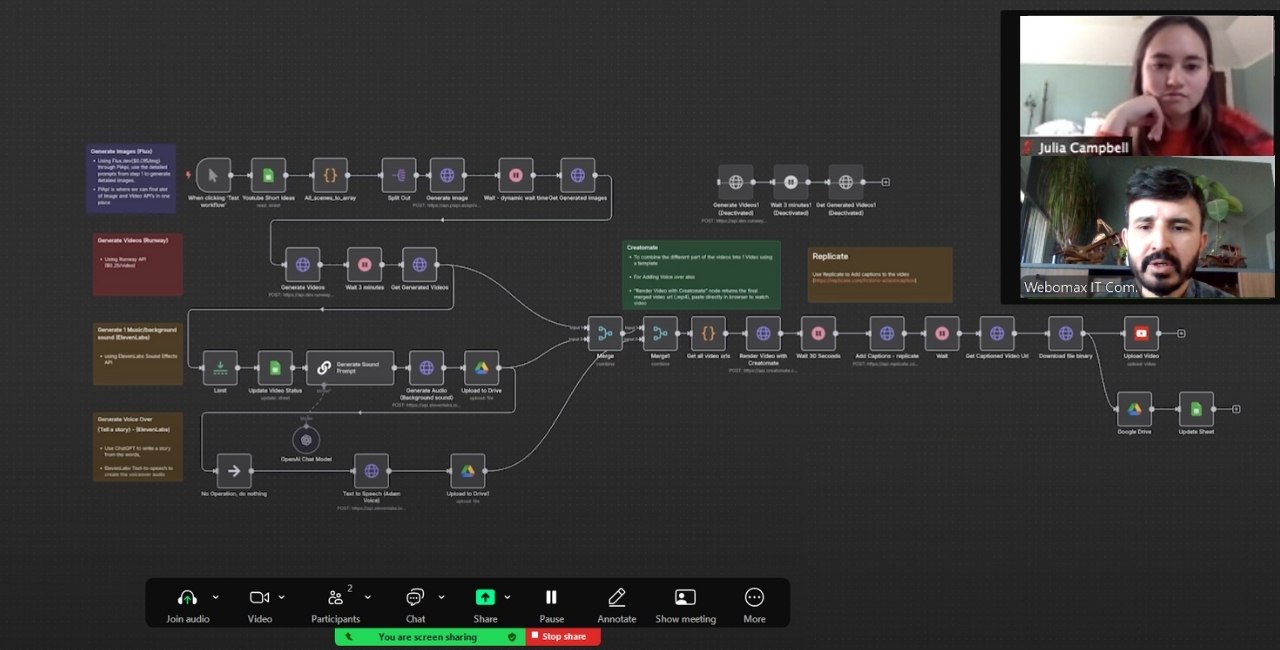Image resolution: width=1280 pixels, height=650 pixels.
Task: Click the OpenAI Chat Model circle node
Action: click(306, 438)
